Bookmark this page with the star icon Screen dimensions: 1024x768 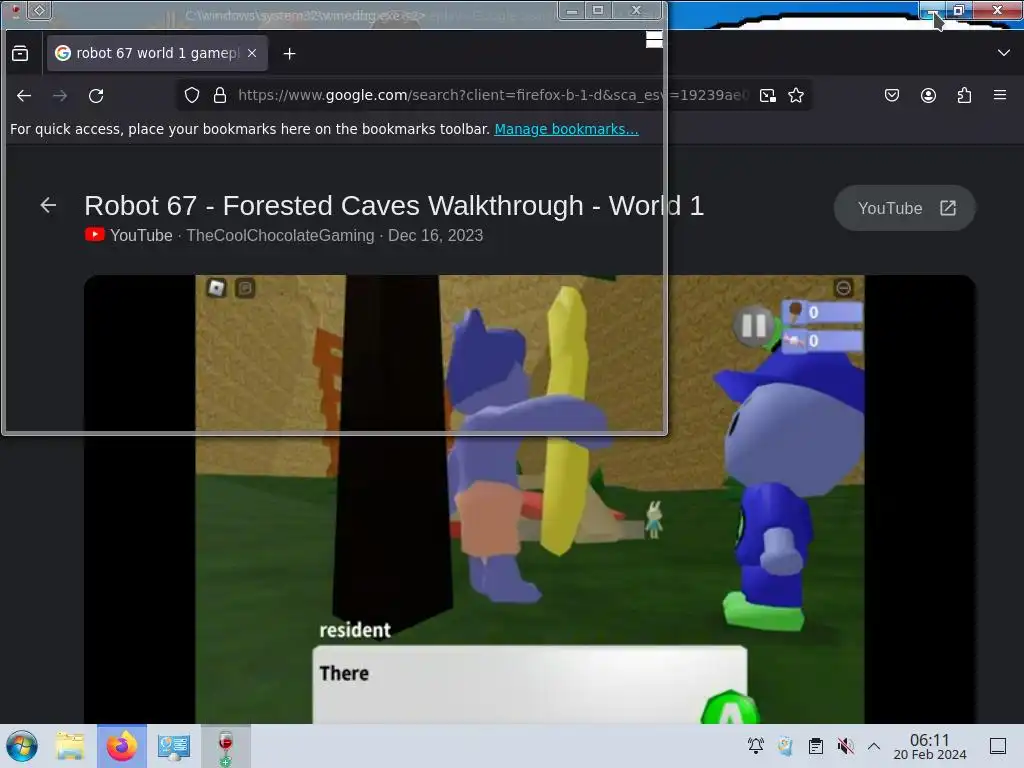tap(795, 95)
